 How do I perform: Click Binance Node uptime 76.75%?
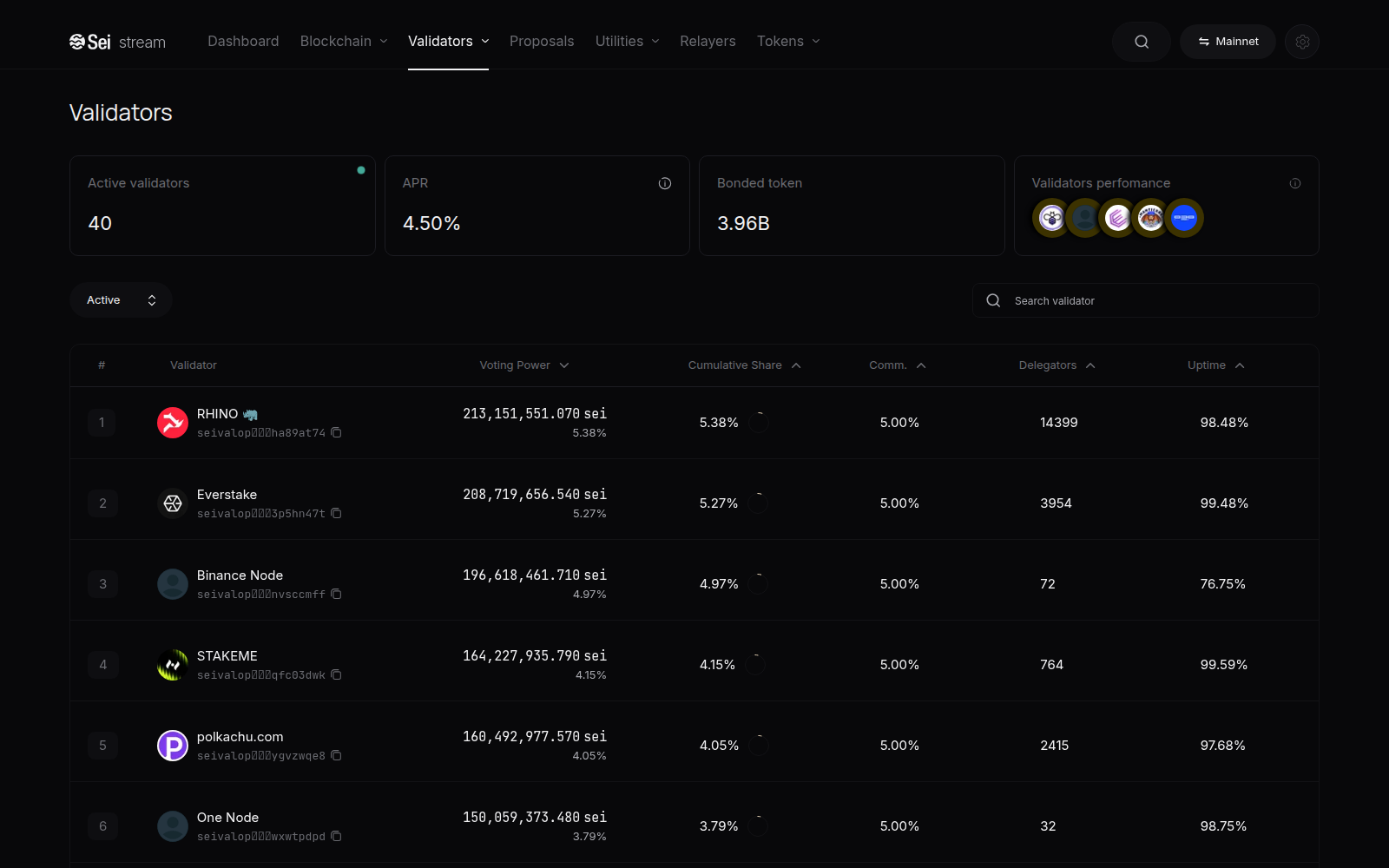point(1222,584)
